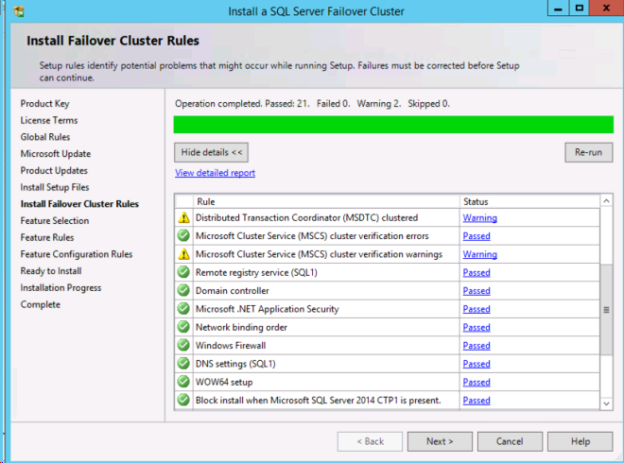Click the check icon beside Network binding order

pyautogui.click(x=183, y=327)
